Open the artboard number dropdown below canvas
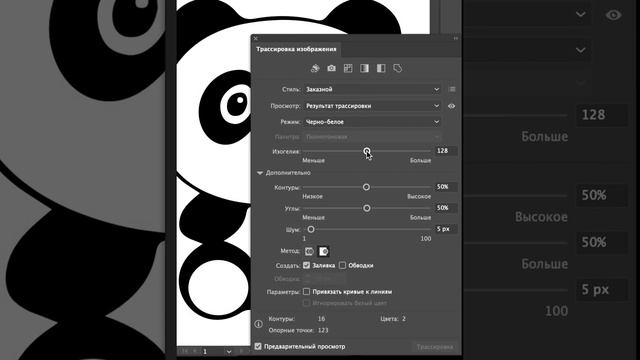The width and height of the screenshot is (640, 360). coord(229,351)
